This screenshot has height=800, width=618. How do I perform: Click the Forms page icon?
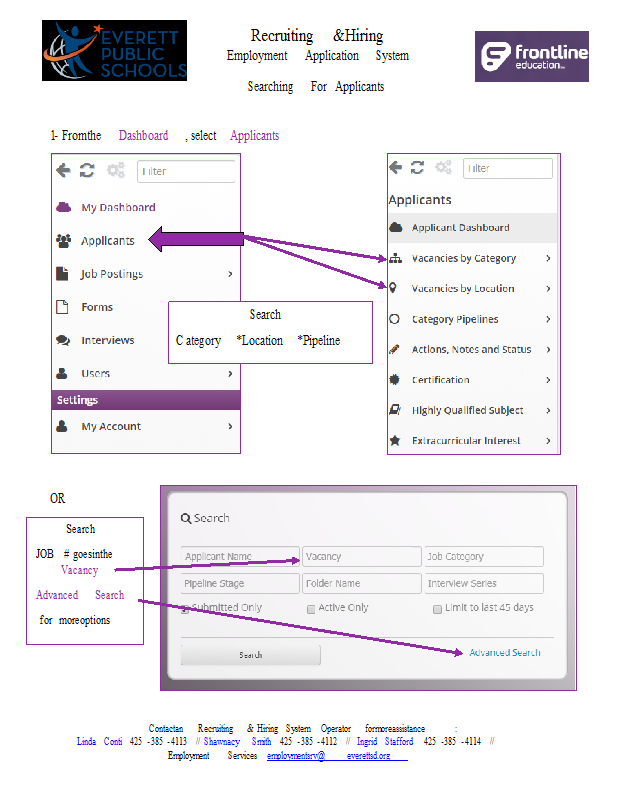[x=62, y=307]
